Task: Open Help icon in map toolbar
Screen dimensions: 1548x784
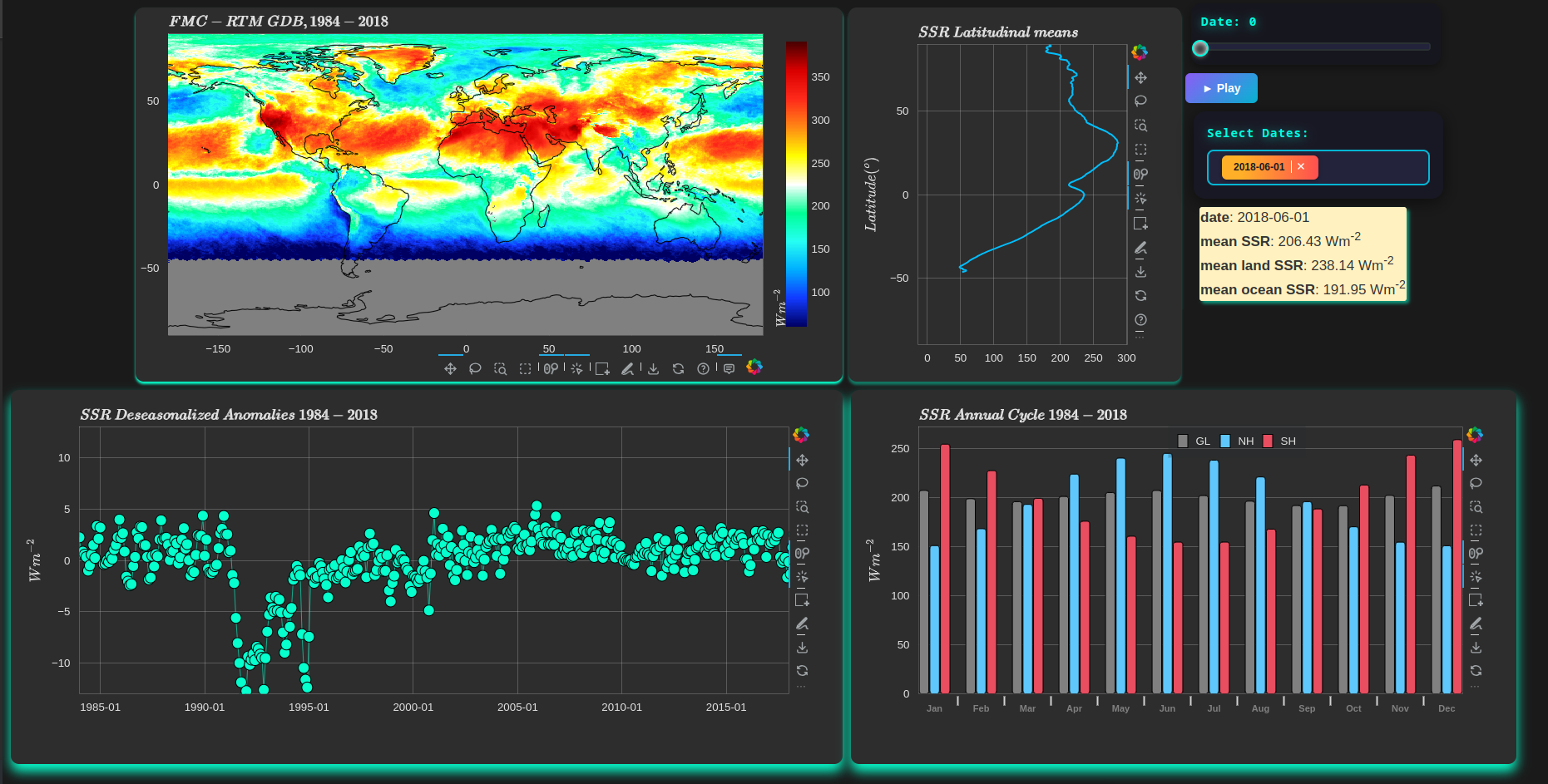Action: (x=703, y=368)
